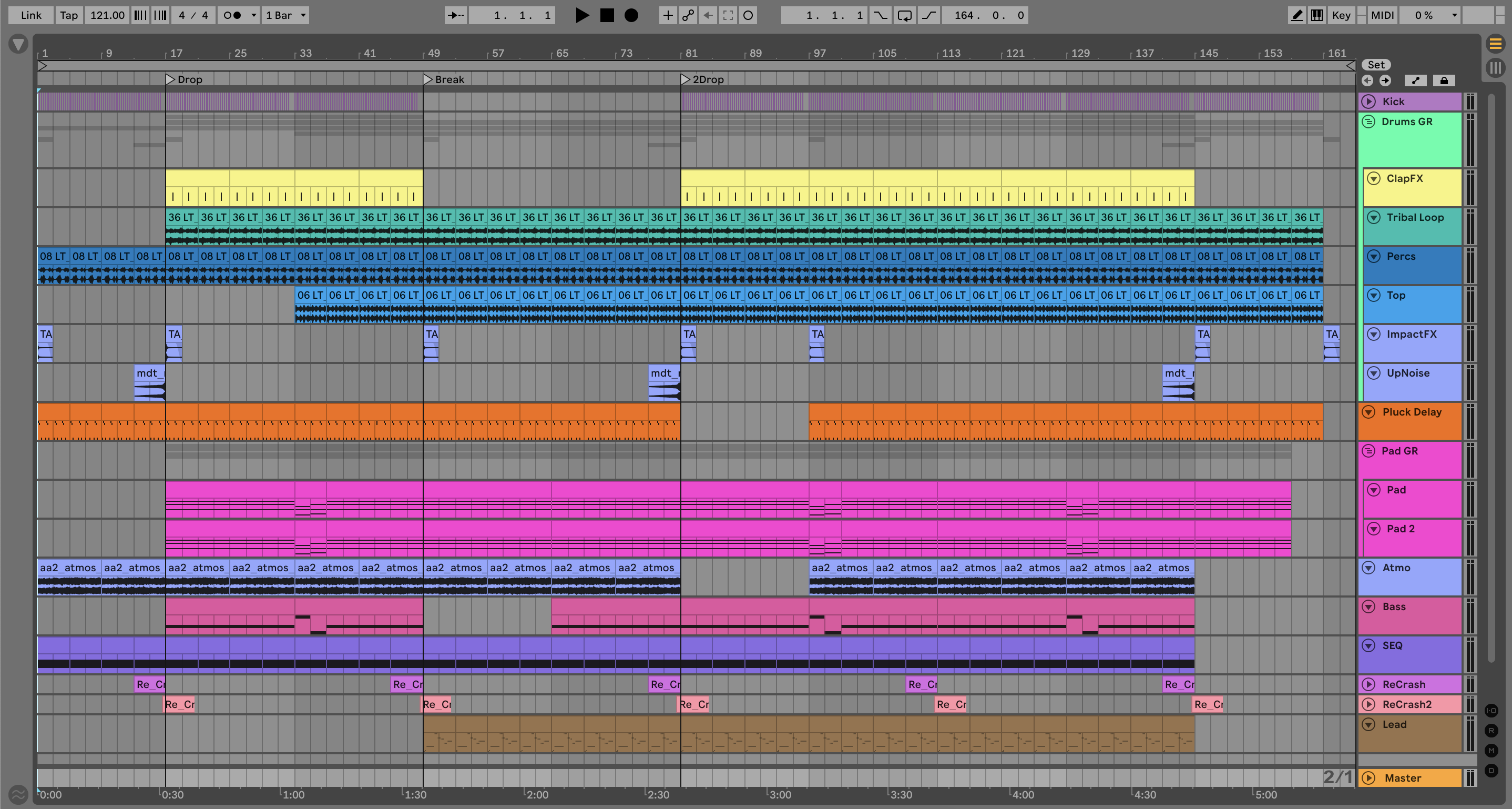The image size is (1512, 809).
Task: Enable the computer MIDI keyboard icon
Action: pos(1316,15)
